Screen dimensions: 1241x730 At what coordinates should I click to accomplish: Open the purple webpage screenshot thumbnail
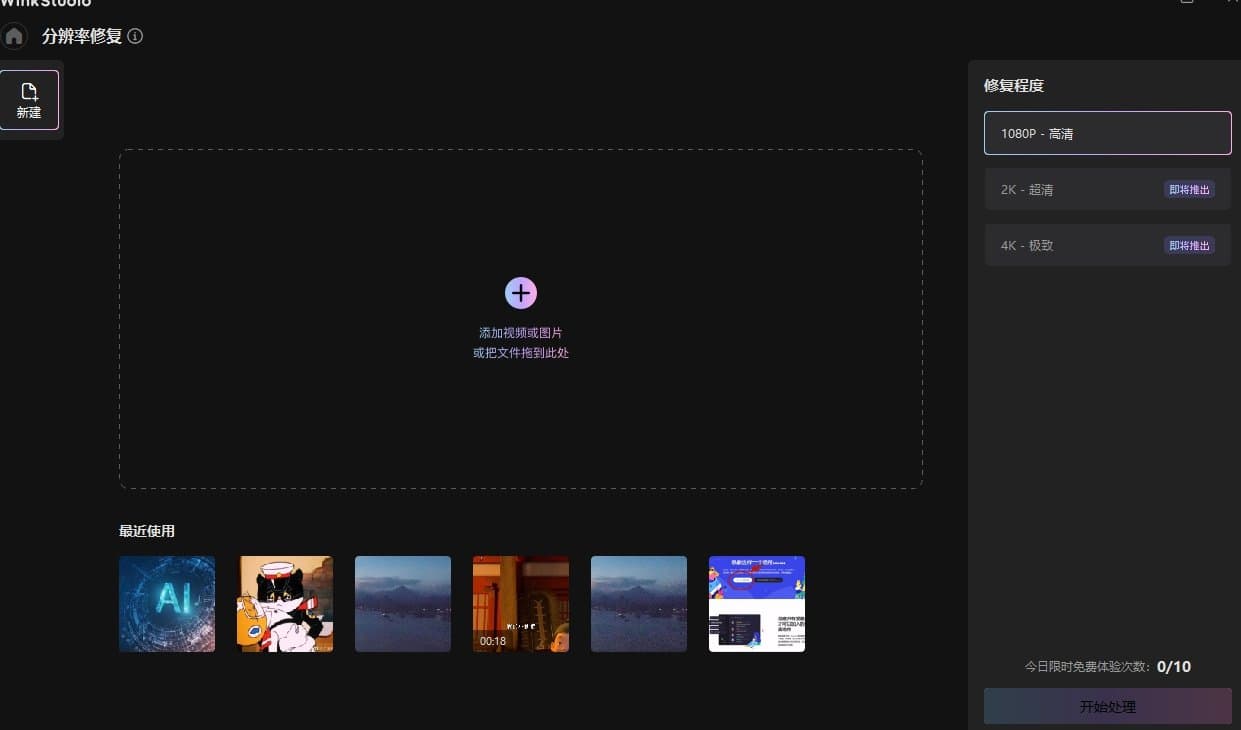[x=756, y=603]
